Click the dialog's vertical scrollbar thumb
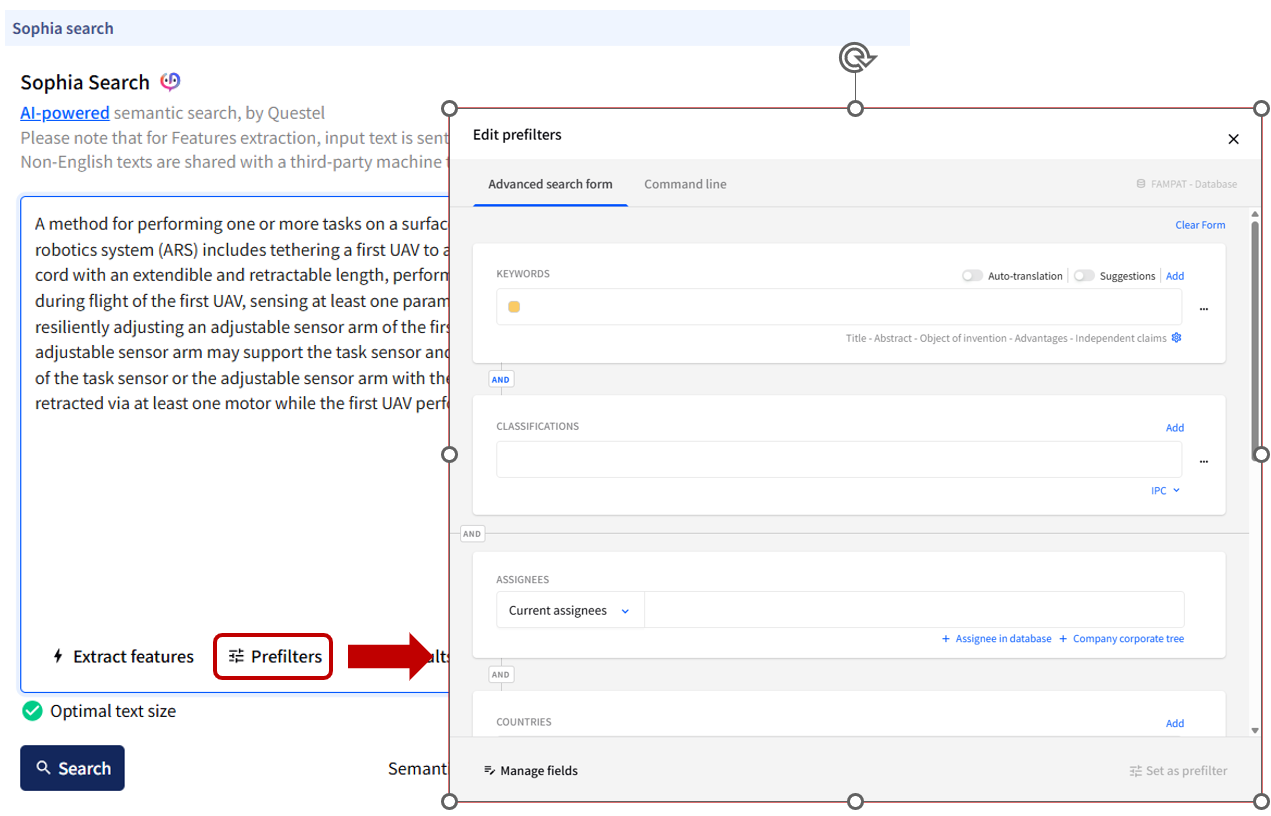 point(1256,340)
